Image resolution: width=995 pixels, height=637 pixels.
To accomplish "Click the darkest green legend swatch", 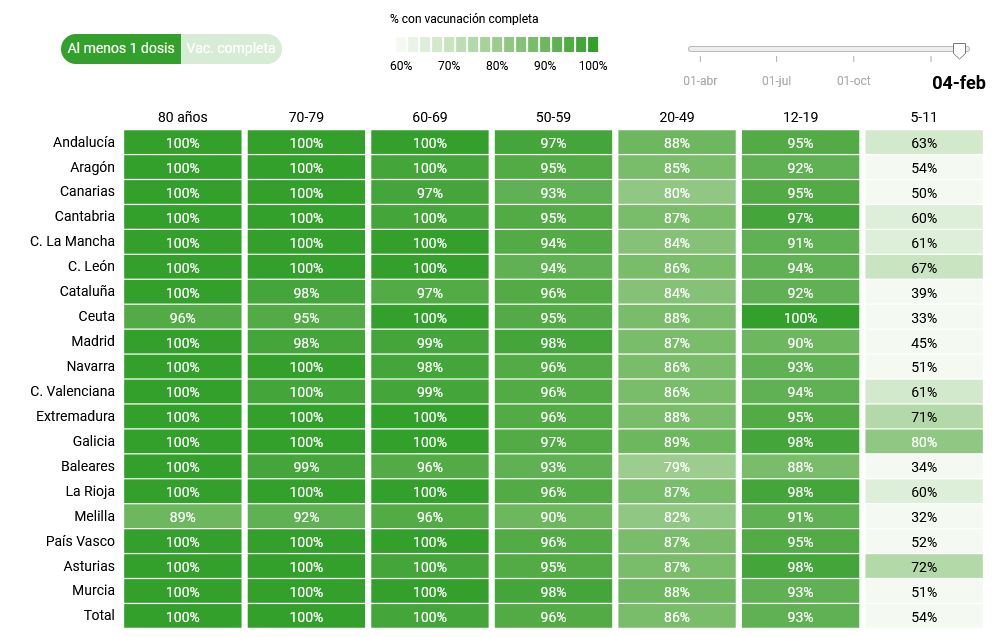I will (592, 44).
